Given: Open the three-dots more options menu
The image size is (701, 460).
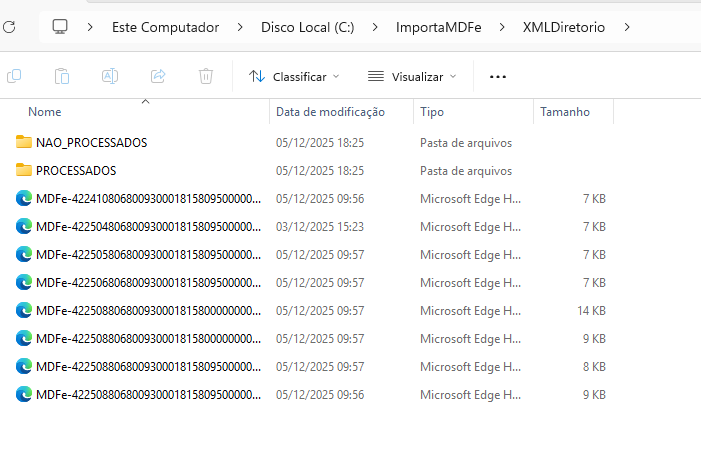Looking at the screenshot, I should tap(498, 76).
